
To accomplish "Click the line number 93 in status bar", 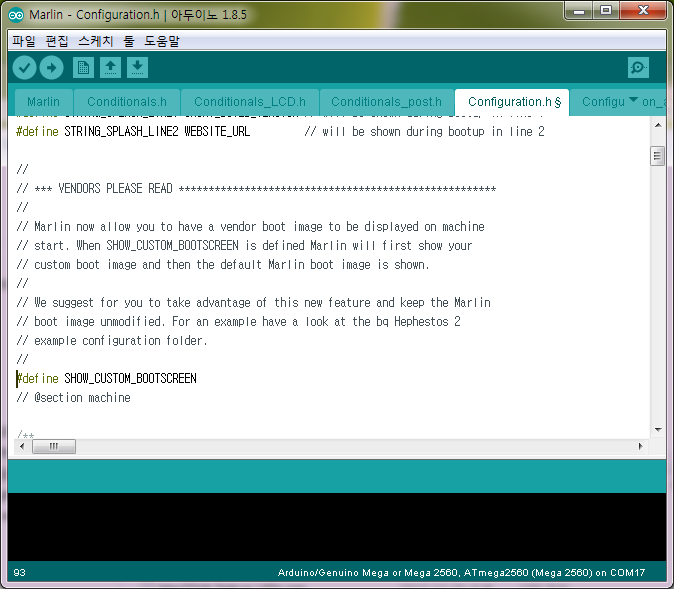I will (19, 573).
